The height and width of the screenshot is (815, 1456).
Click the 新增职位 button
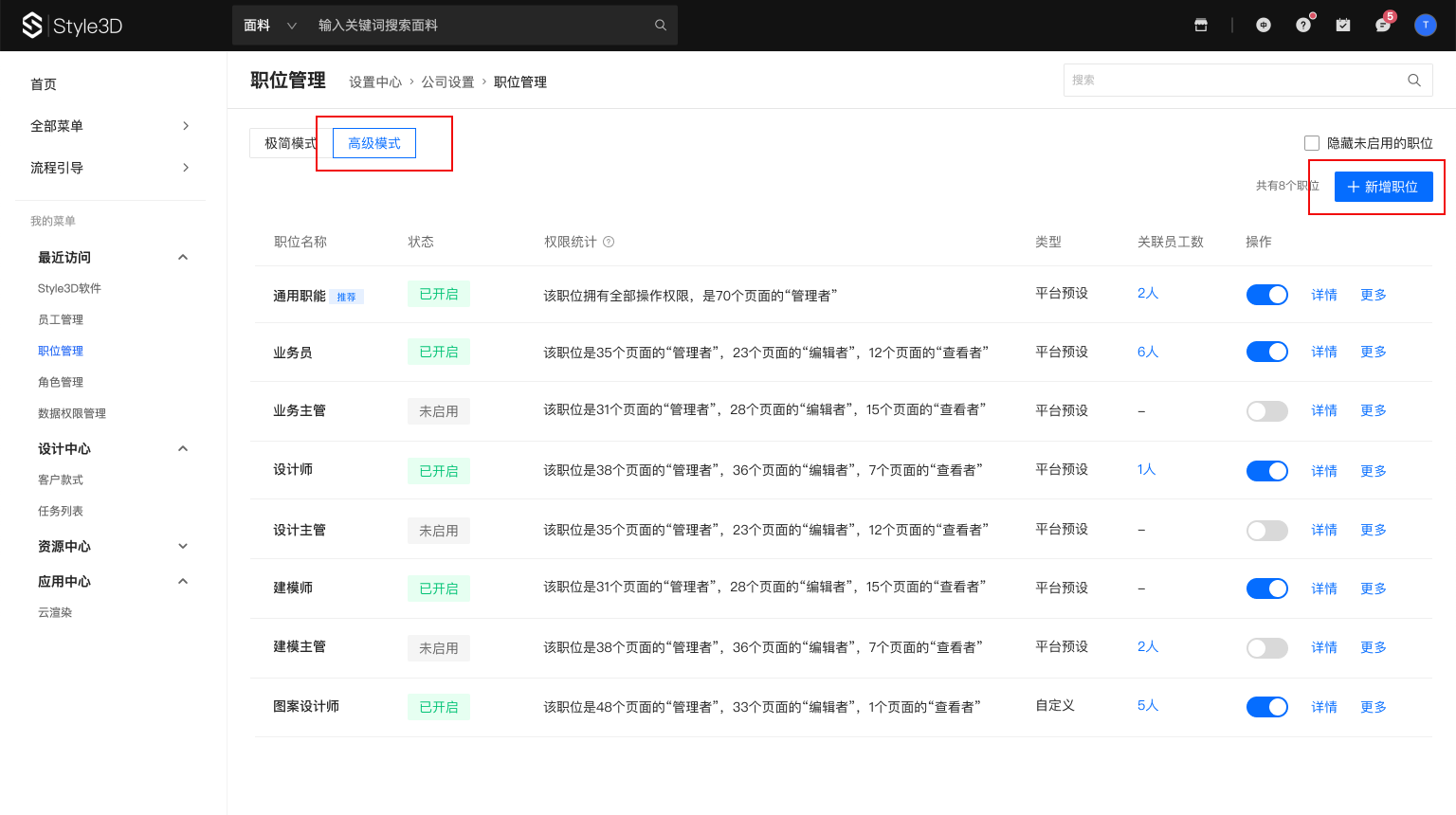1383,187
